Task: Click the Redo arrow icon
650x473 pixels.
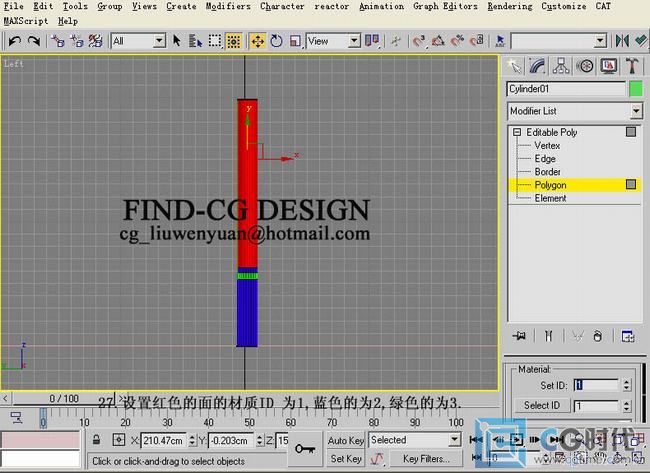Action: pyautogui.click(x=34, y=41)
